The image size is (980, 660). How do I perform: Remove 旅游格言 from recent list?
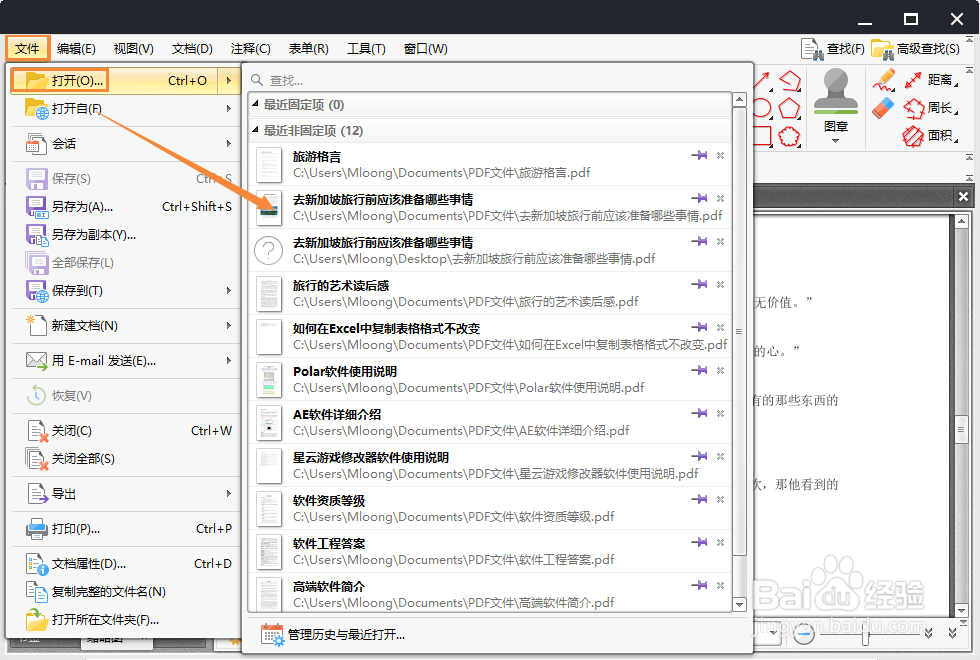[x=721, y=155]
